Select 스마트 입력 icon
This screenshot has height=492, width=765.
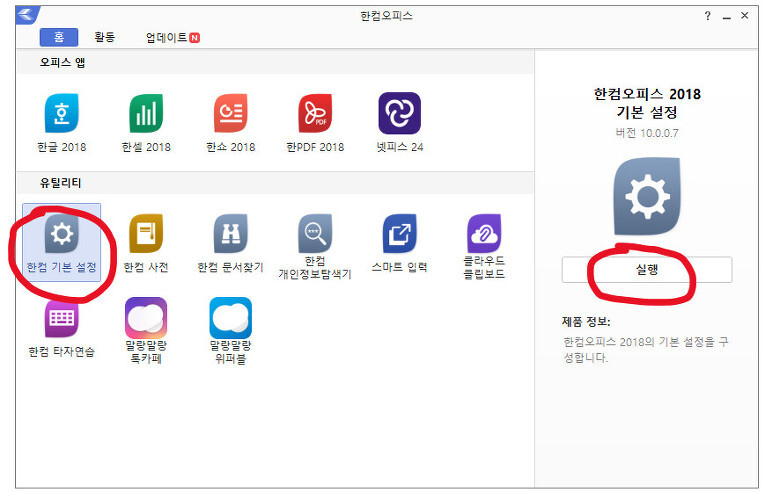400,233
